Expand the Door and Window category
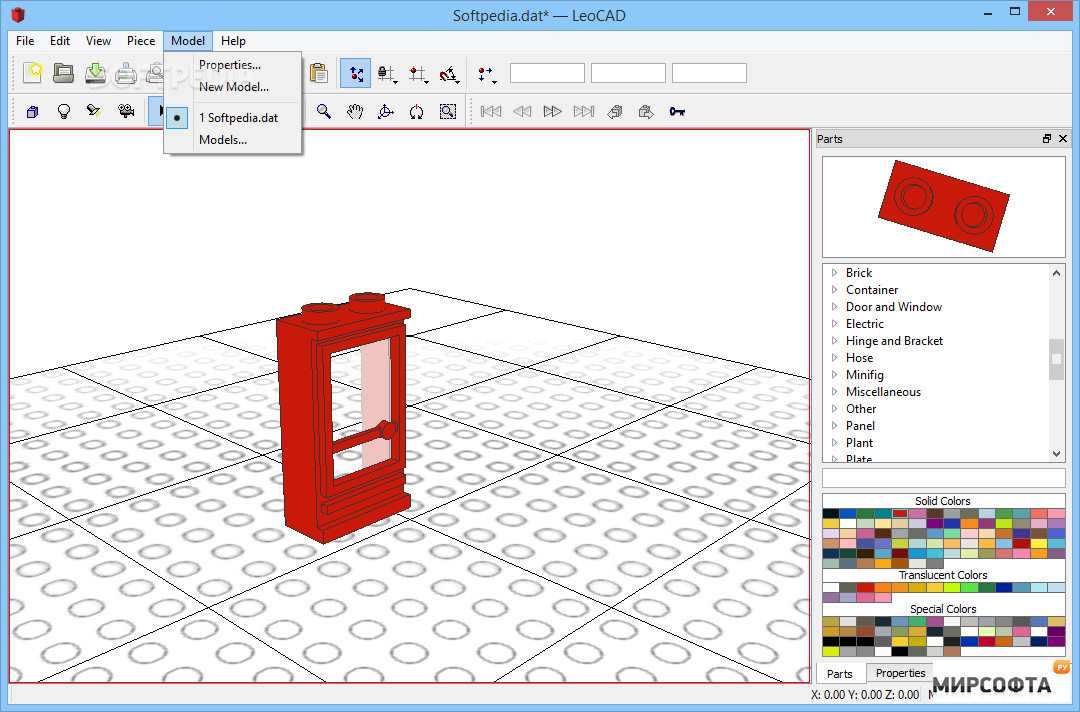 coord(834,307)
